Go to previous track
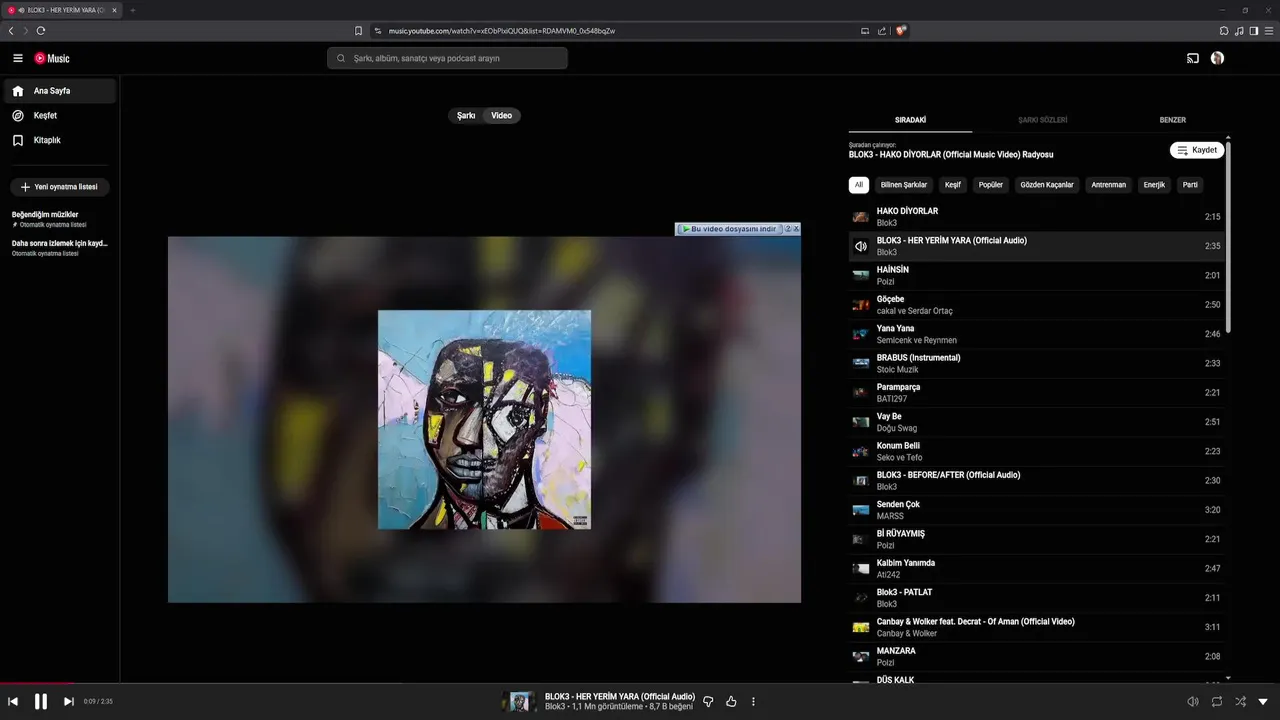Screen dimensions: 1280x720 point(13,702)
